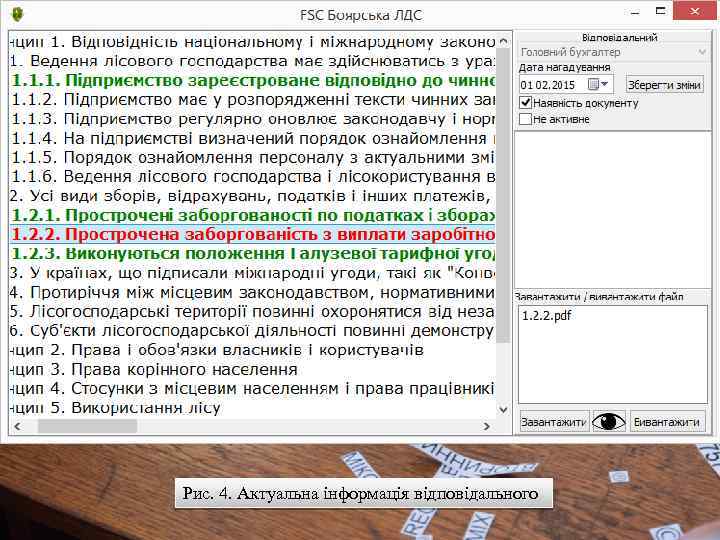Minimize the FSC Боярська ЛДС window

pyautogui.click(x=636, y=12)
